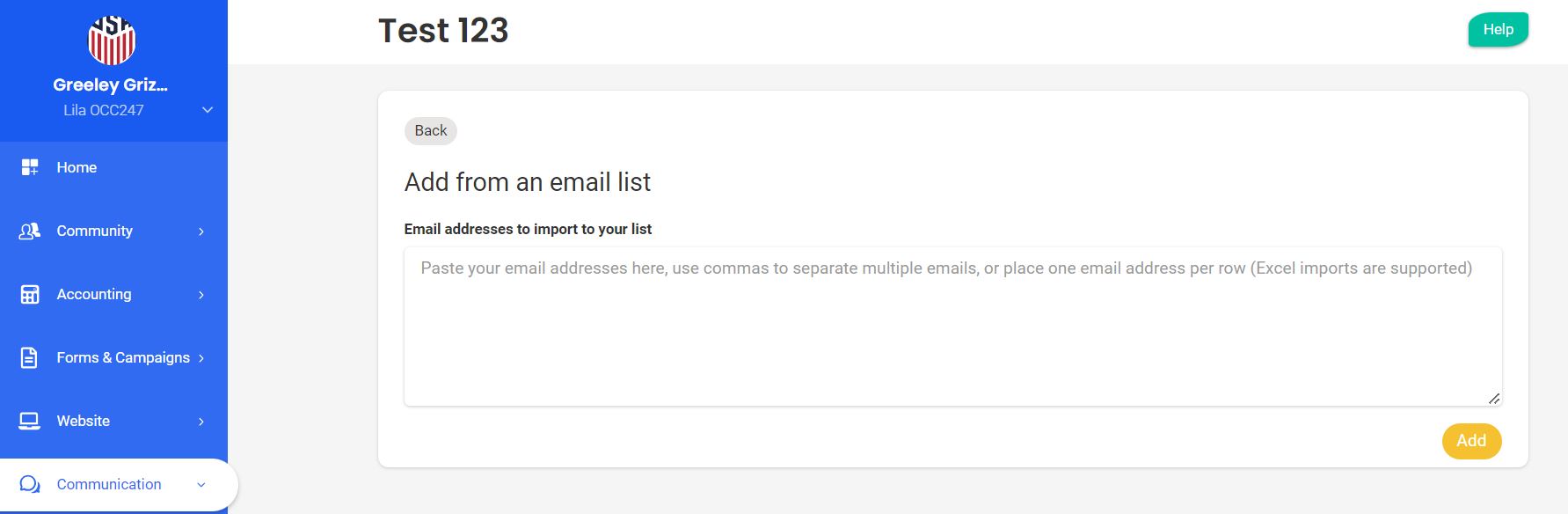Expand the Website submenu chevron
This screenshot has height=514, width=1568.
[201, 422]
